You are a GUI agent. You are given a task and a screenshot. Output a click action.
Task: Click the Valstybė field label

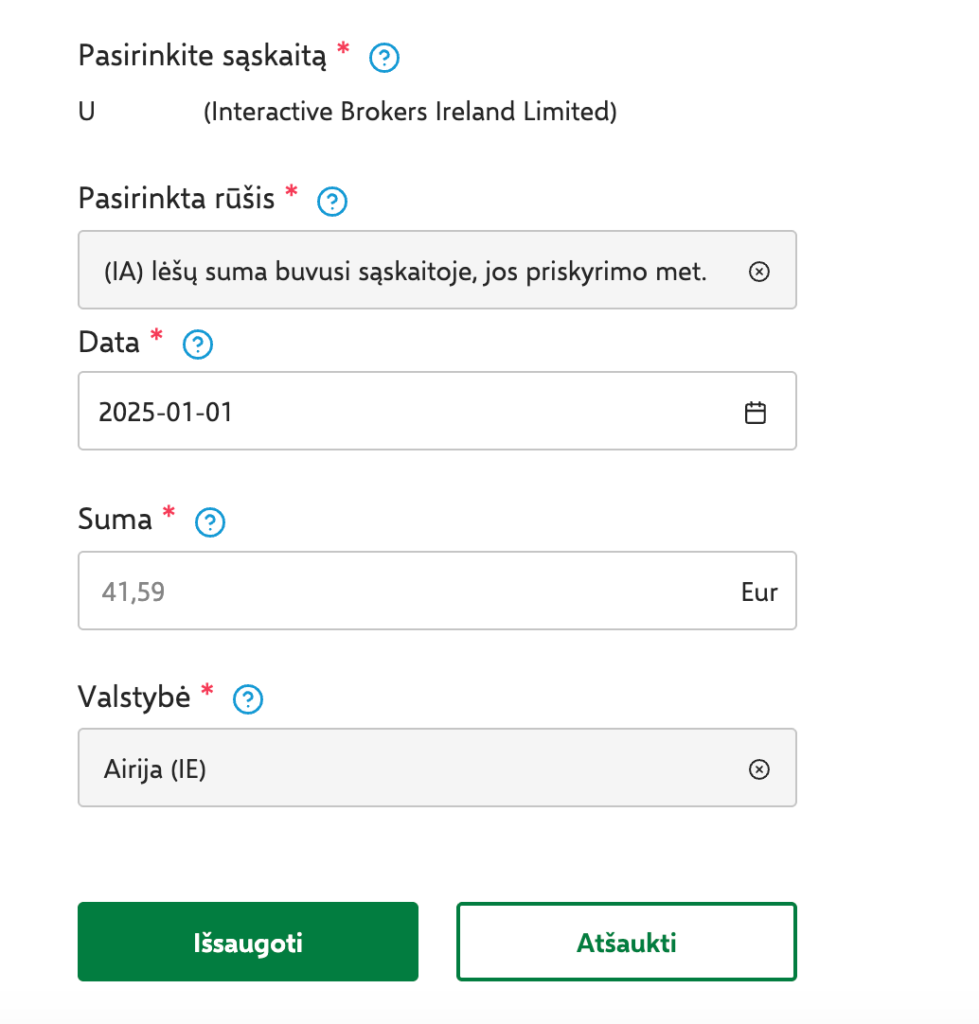pyautogui.click(x=134, y=696)
